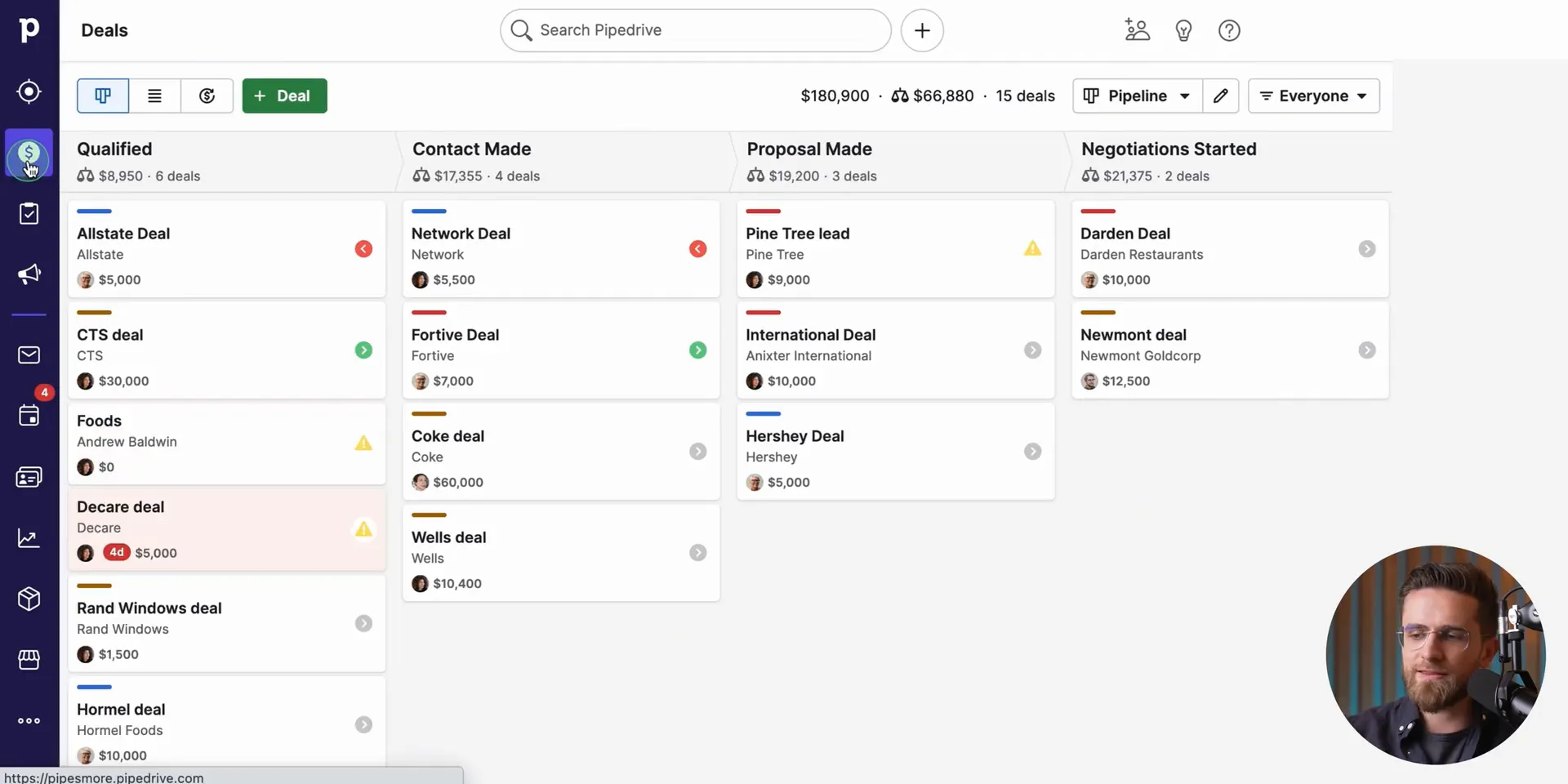The width and height of the screenshot is (1568, 784).
Task: Open More three-dots menu in sidebar
Action: click(x=29, y=721)
